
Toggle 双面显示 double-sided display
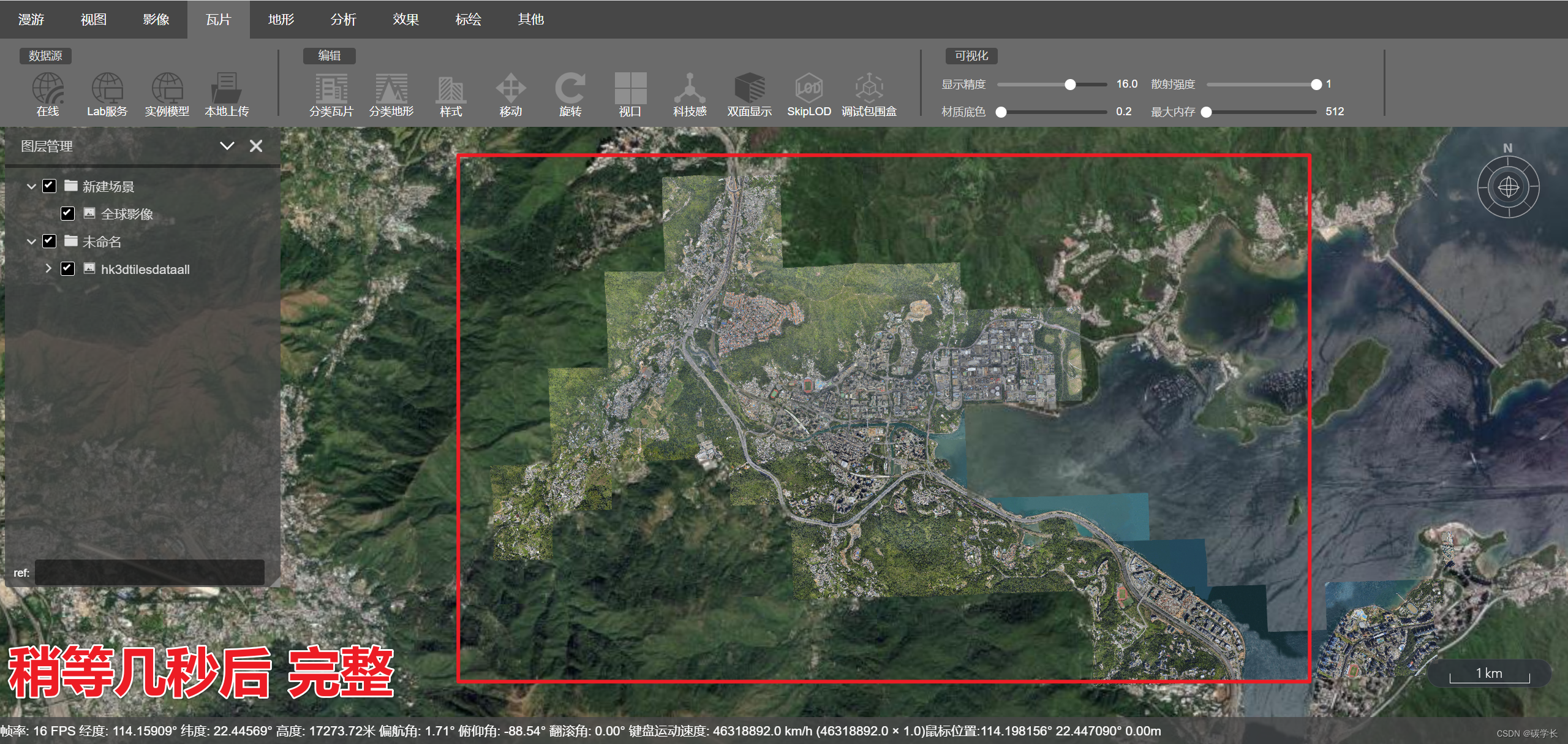(750, 95)
